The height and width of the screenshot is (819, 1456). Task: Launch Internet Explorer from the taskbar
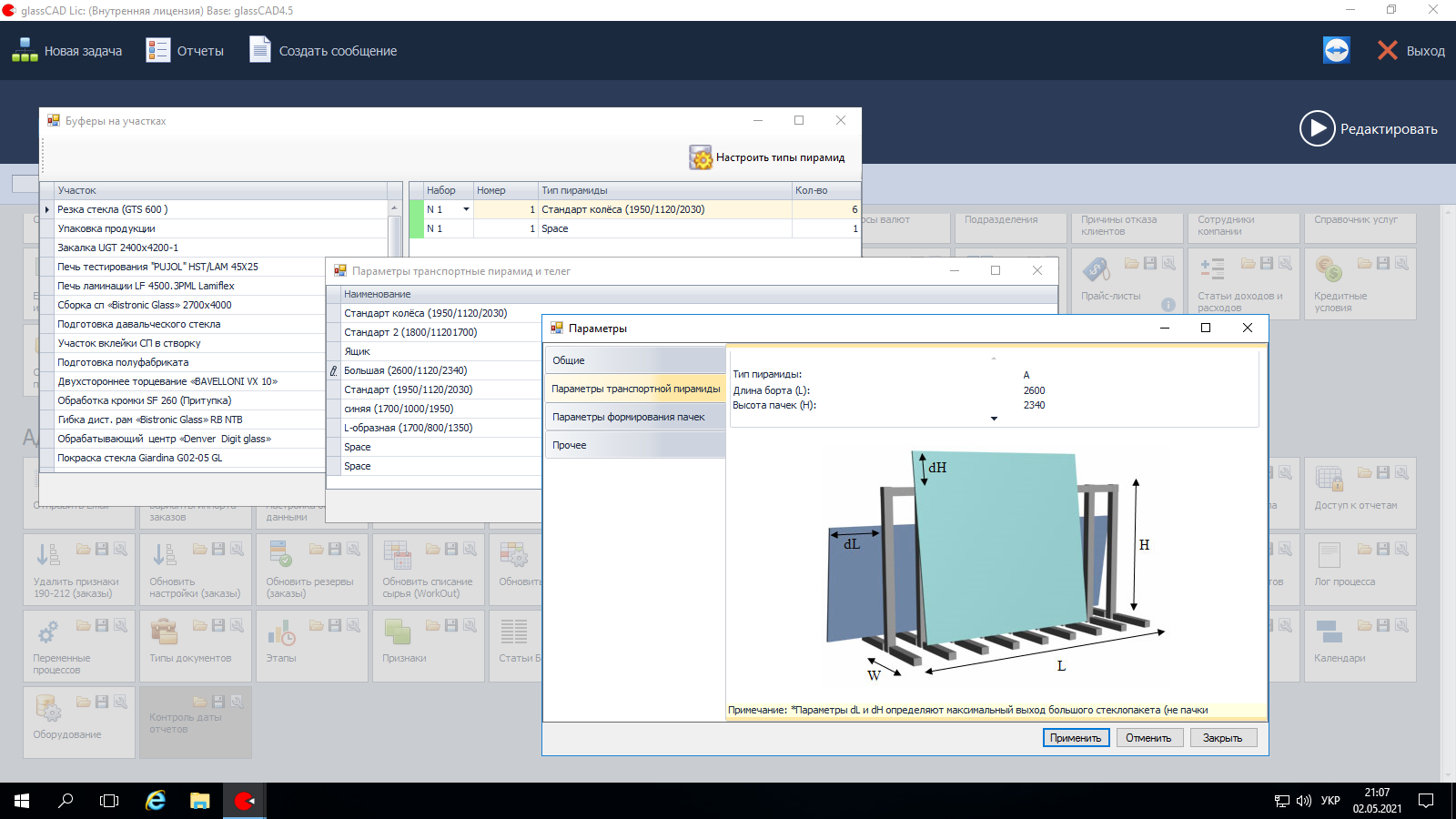pyautogui.click(x=156, y=801)
